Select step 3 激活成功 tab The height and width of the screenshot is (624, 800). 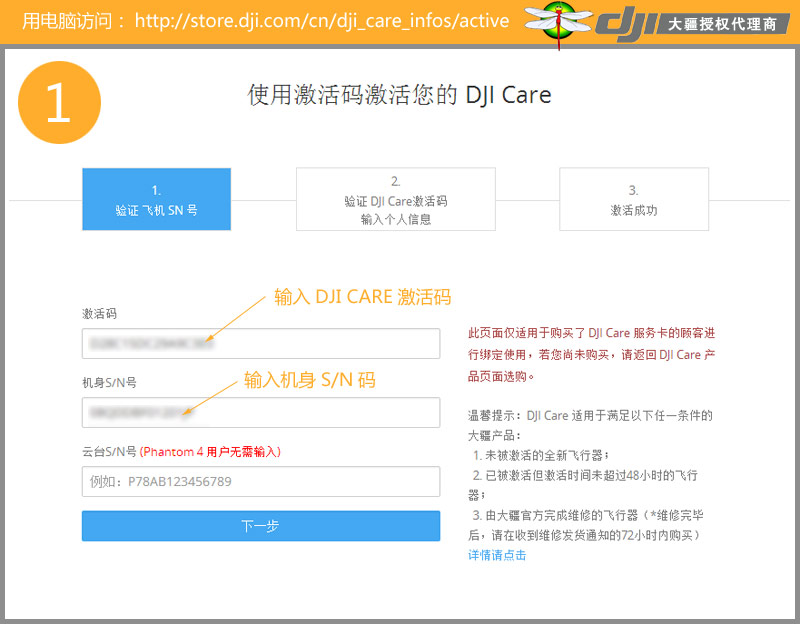(x=634, y=199)
